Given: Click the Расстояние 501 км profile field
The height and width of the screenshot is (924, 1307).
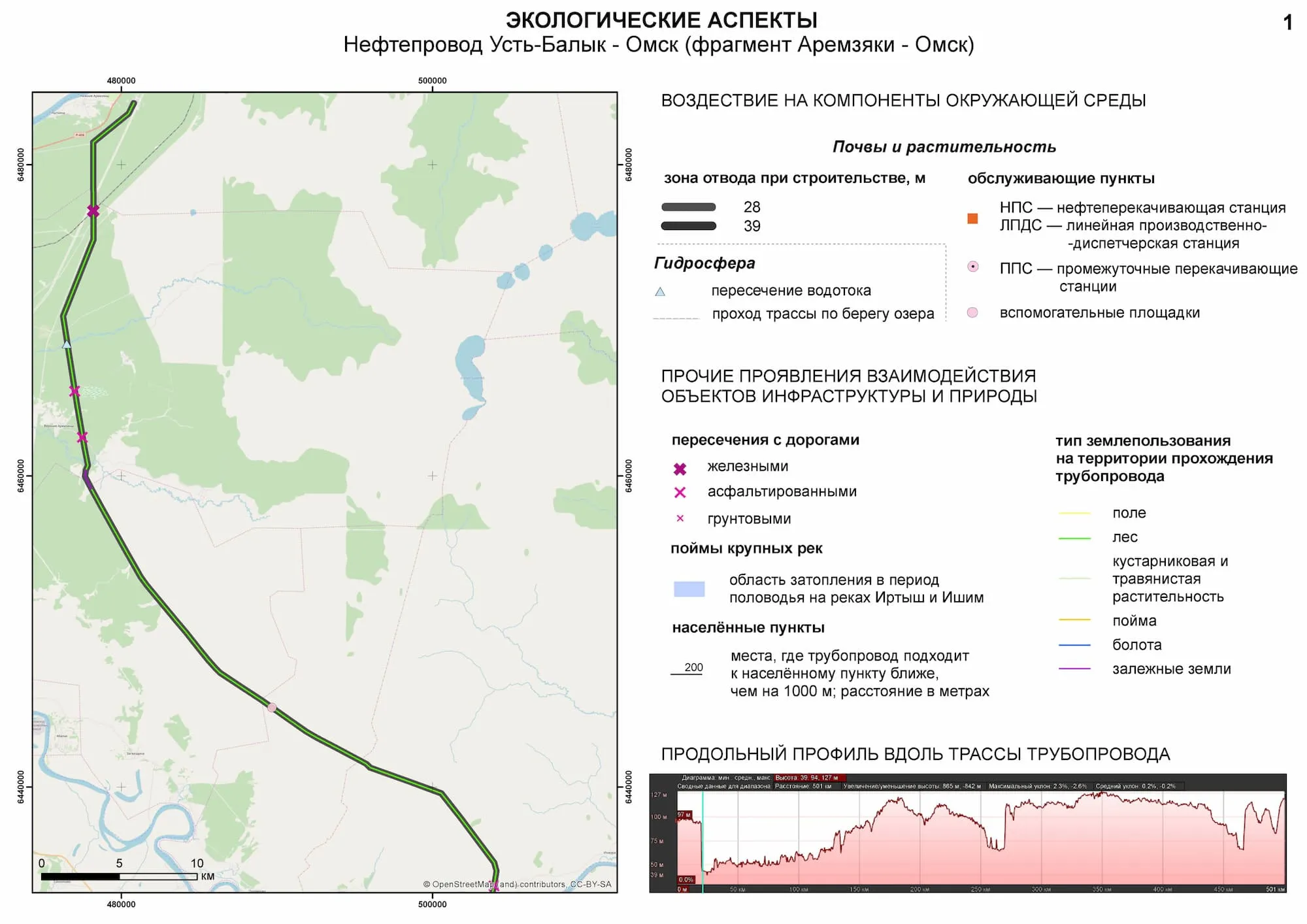Looking at the screenshot, I should click(x=802, y=786).
